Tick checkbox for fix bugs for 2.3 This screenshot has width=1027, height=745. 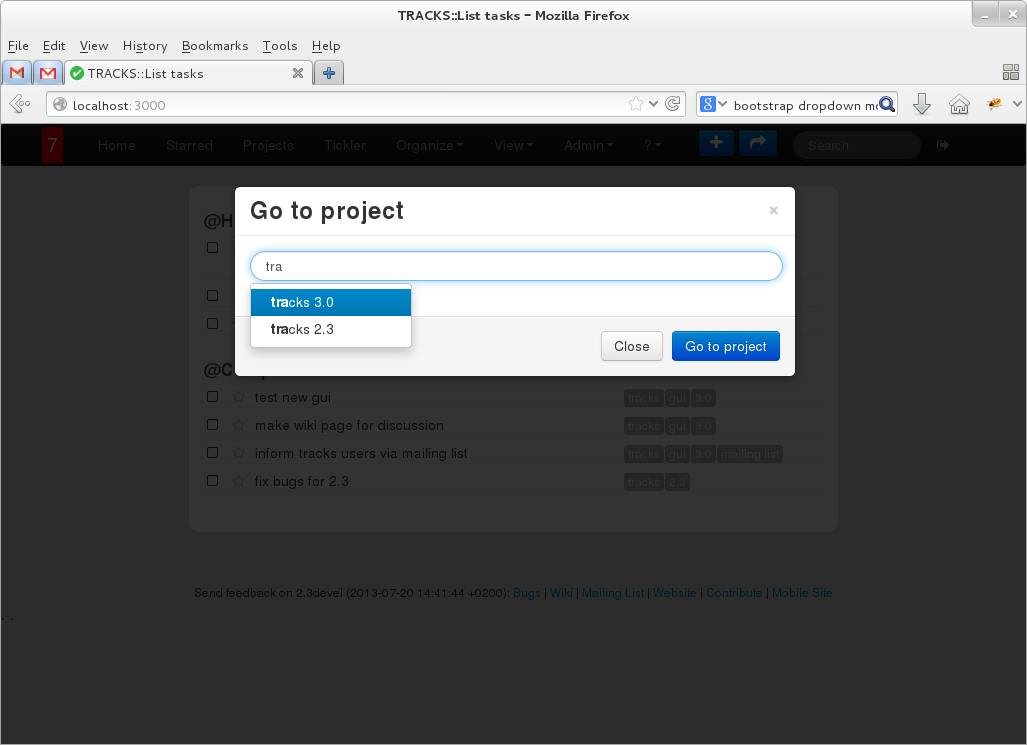point(212,481)
